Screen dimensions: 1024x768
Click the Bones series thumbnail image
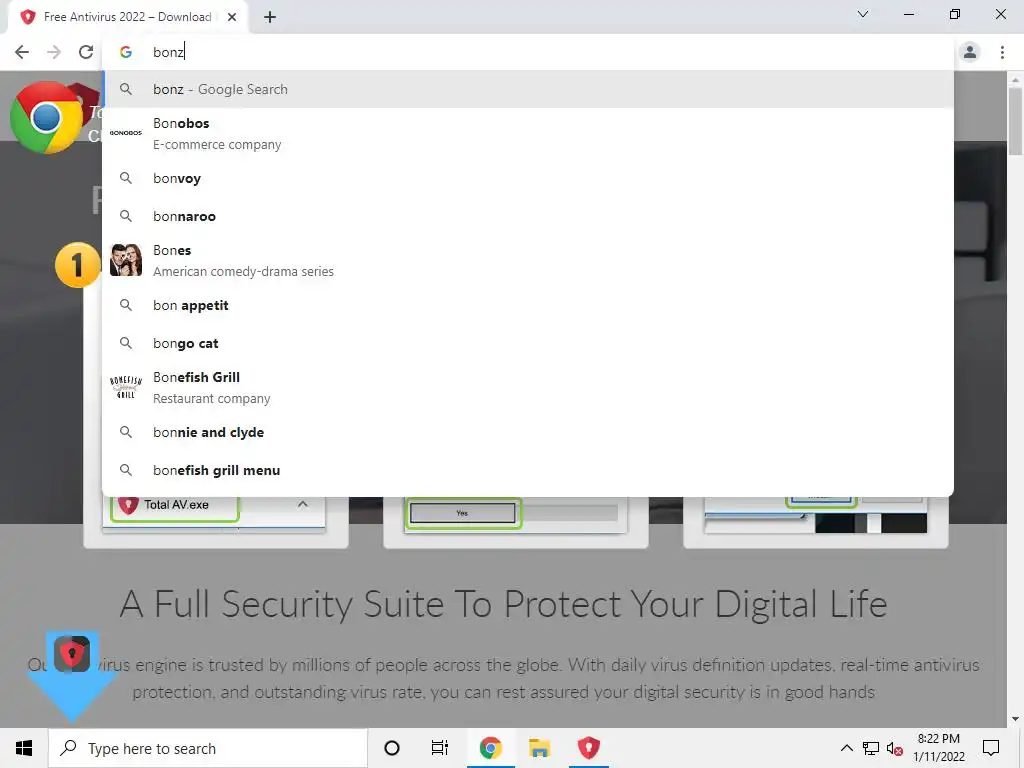[126, 260]
